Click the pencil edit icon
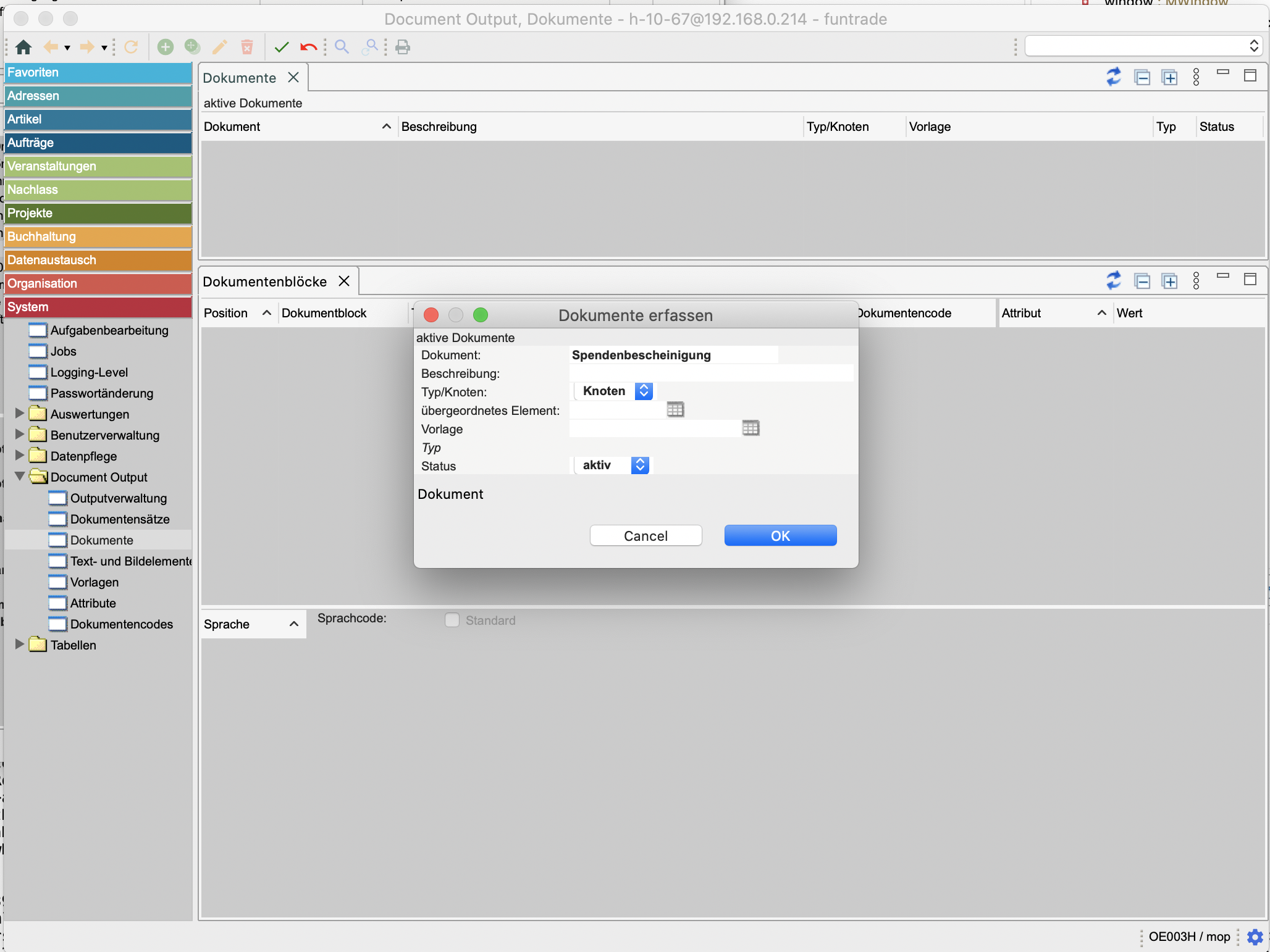The width and height of the screenshot is (1270, 952). (x=219, y=47)
